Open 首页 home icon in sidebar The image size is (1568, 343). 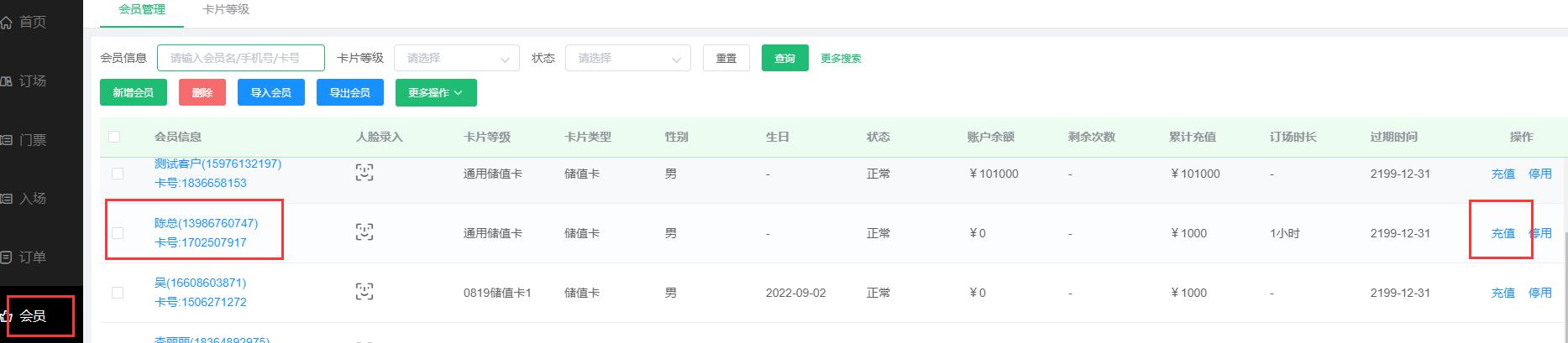click(x=7, y=23)
